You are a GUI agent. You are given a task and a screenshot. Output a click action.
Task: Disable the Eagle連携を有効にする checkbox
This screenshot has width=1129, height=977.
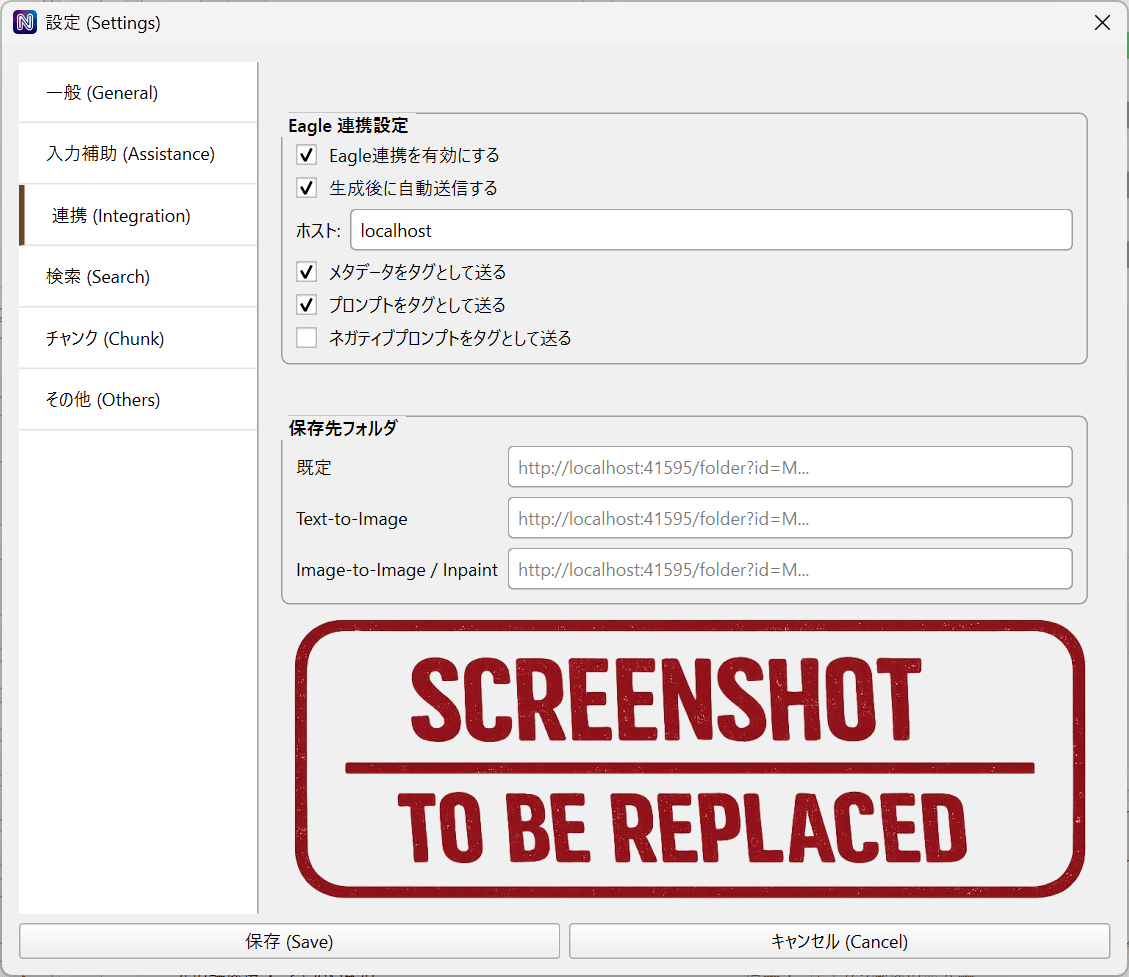(x=307, y=156)
